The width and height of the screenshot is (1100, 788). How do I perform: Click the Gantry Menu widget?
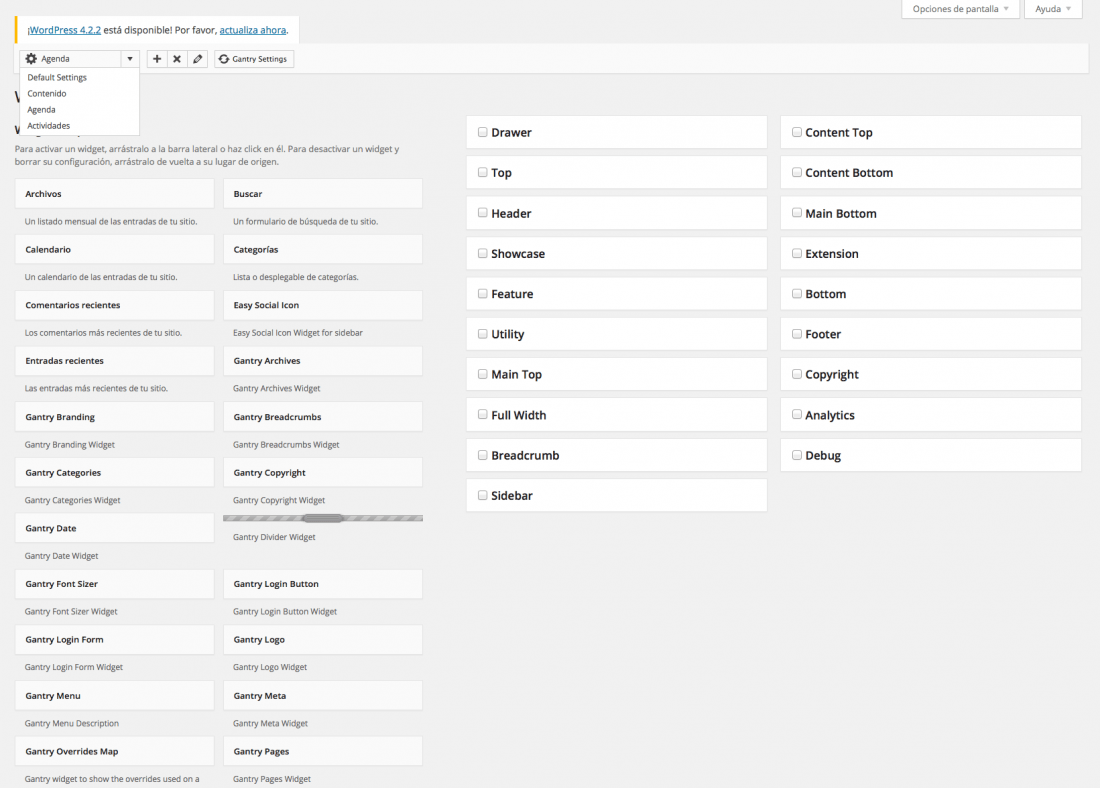pyautogui.click(x=114, y=695)
